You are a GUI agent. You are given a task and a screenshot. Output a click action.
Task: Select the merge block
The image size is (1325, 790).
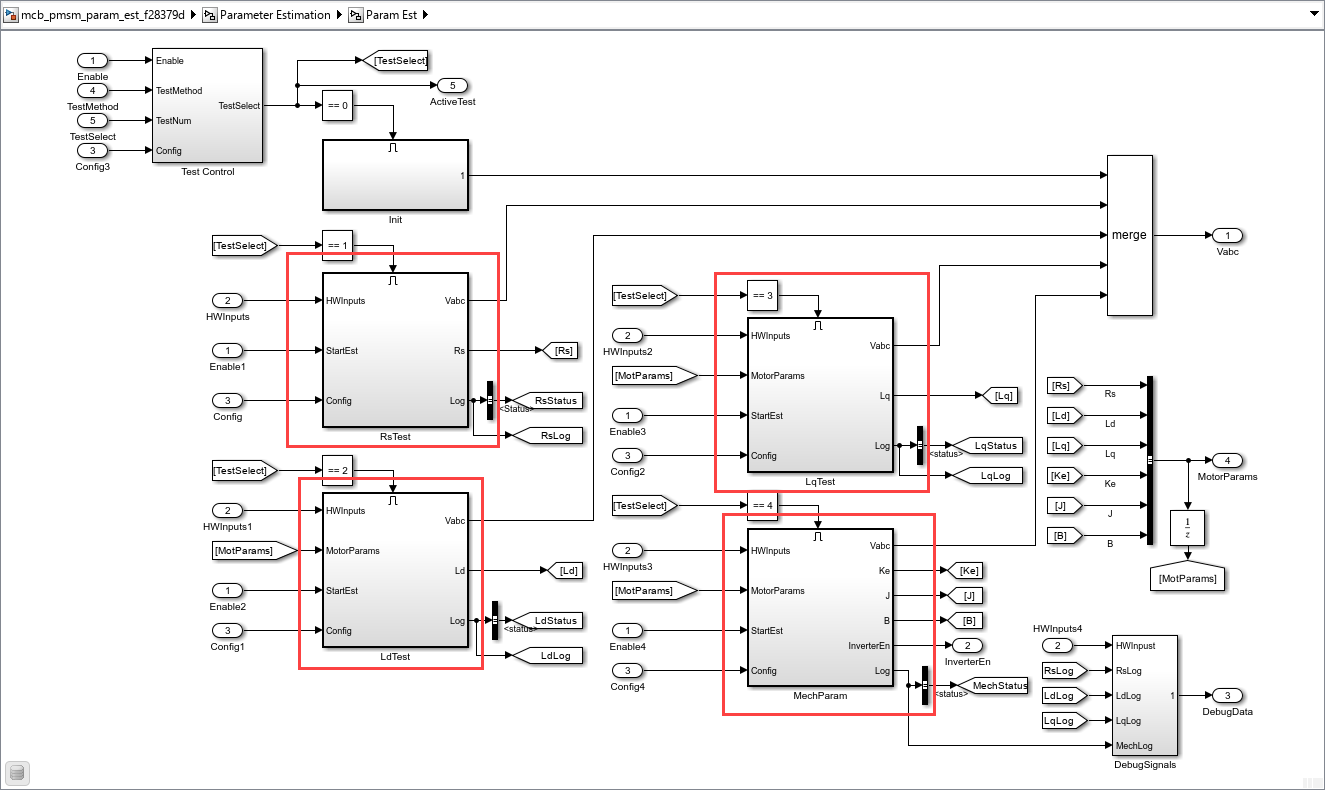(x=1129, y=235)
